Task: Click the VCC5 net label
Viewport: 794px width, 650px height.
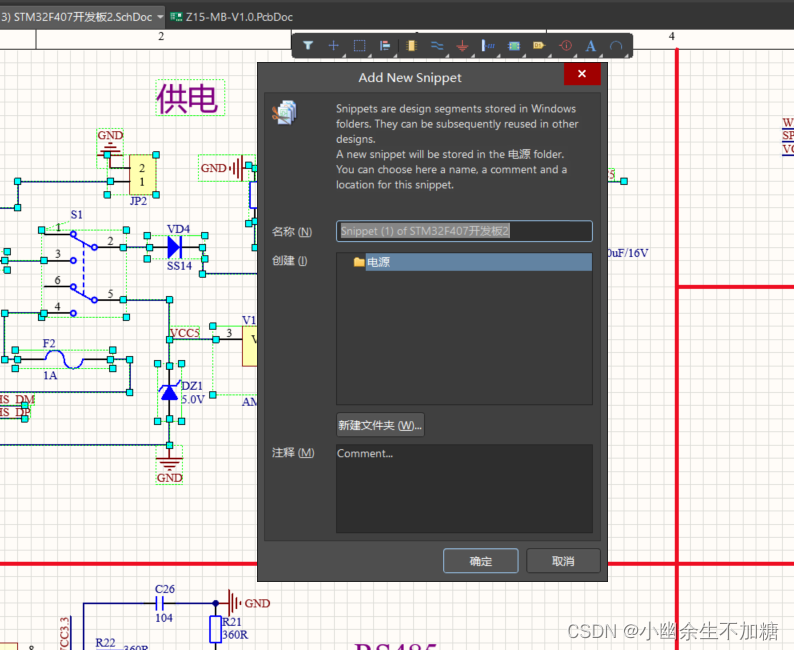Action: tap(185, 333)
